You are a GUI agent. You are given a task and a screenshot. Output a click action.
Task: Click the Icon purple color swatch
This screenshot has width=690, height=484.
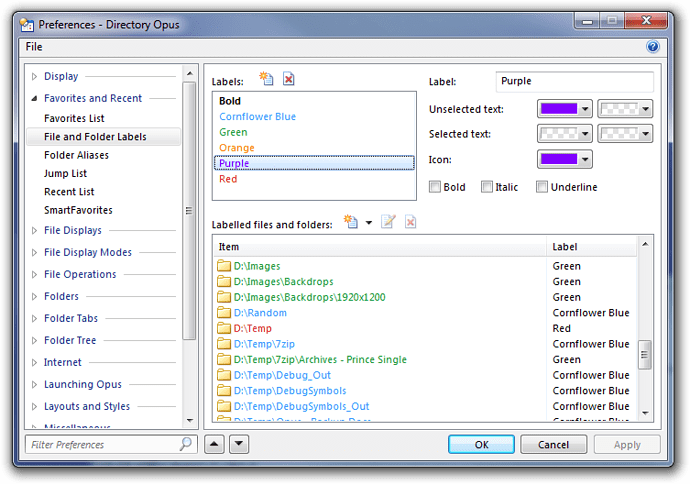tap(559, 159)
